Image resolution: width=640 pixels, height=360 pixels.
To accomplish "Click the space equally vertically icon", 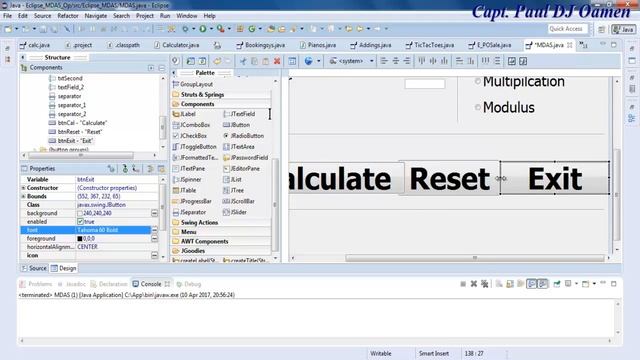I will [497, 61].
